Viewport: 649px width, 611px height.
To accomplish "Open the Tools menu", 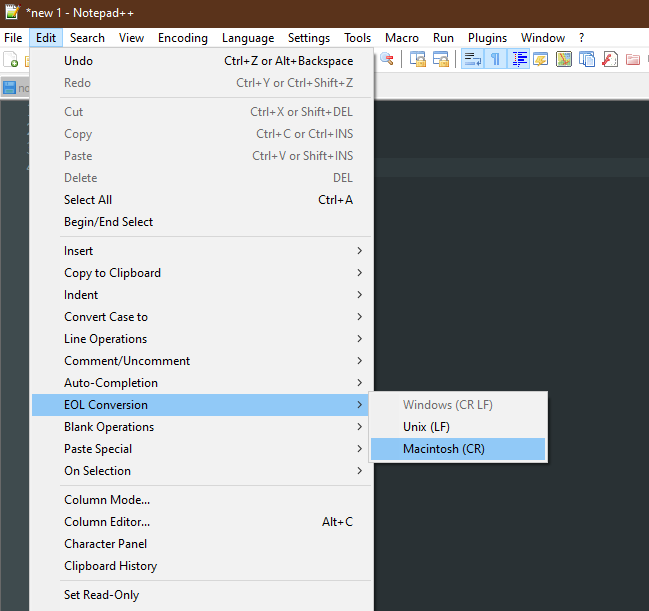I will point(358,38).
